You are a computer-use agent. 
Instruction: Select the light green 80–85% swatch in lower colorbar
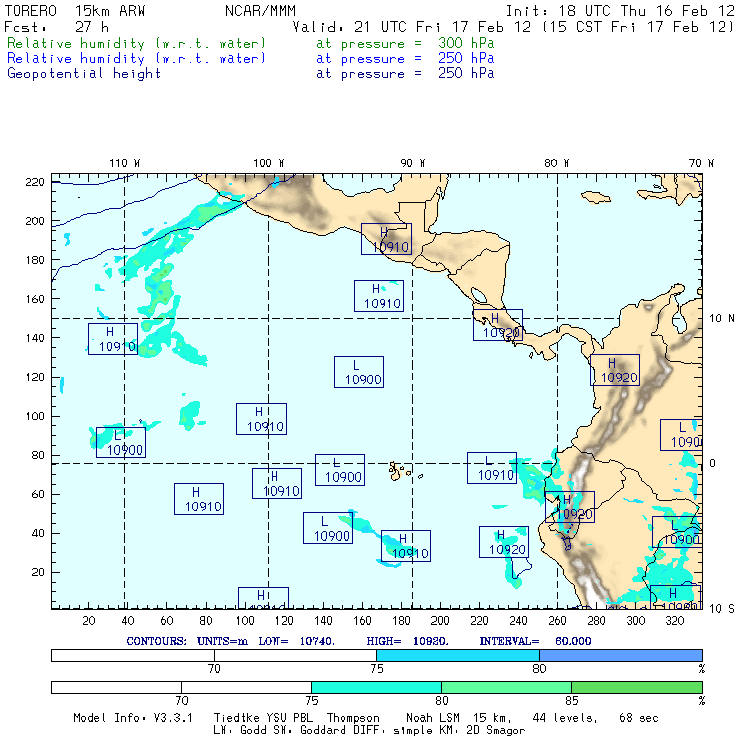click(x=506, y=687)
